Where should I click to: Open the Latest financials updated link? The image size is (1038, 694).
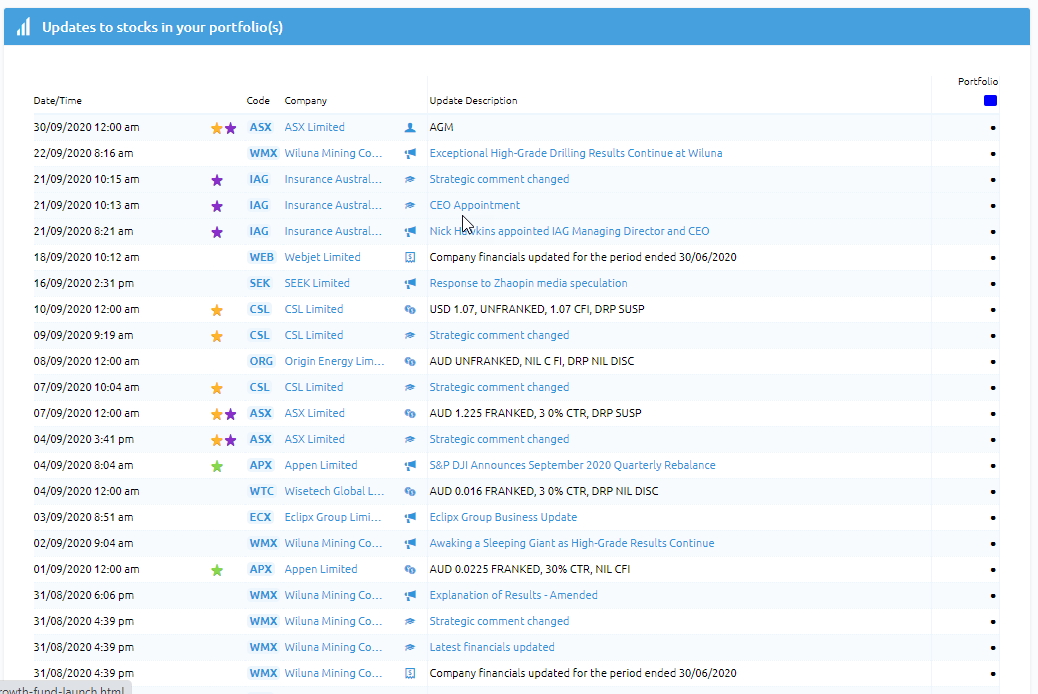tap(492, 647)
